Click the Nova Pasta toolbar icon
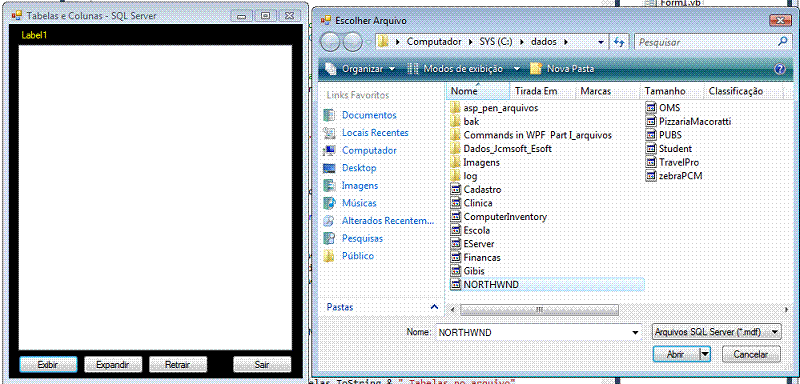The width and height of the screenshot is (800, 384). click(x=536, y=69)
